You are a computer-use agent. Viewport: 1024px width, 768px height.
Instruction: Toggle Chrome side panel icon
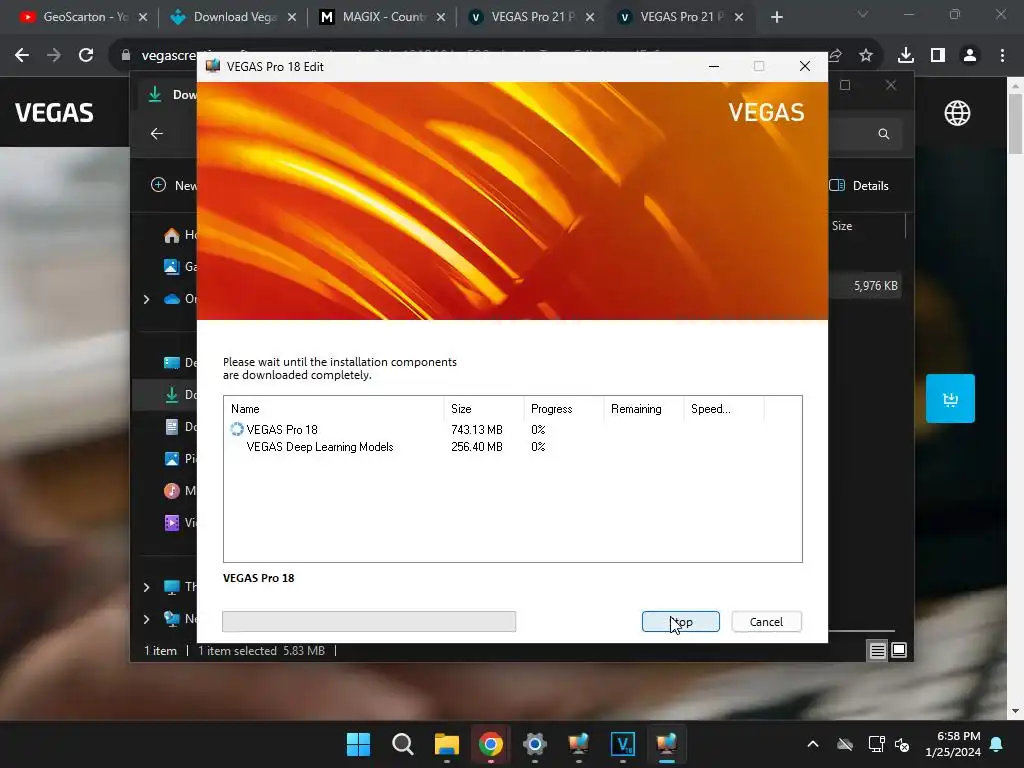(938, 56)
